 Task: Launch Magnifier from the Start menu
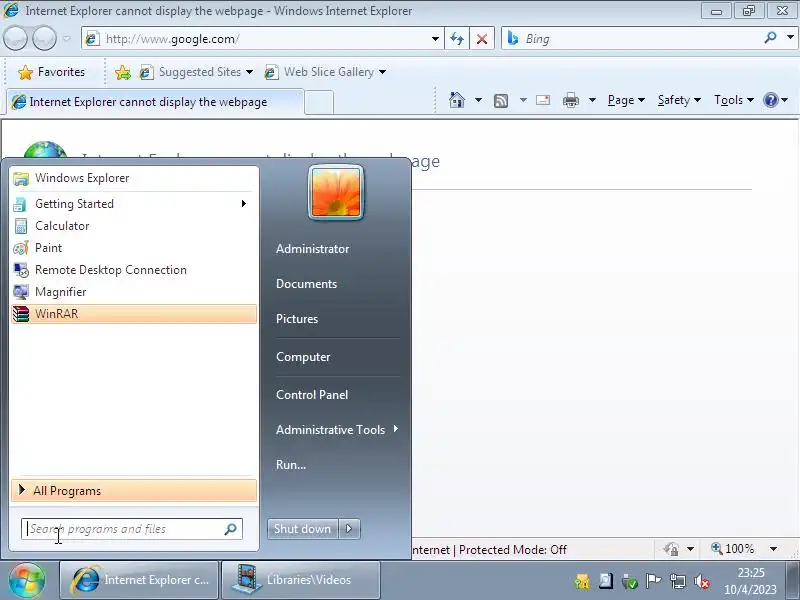point(134,292)
